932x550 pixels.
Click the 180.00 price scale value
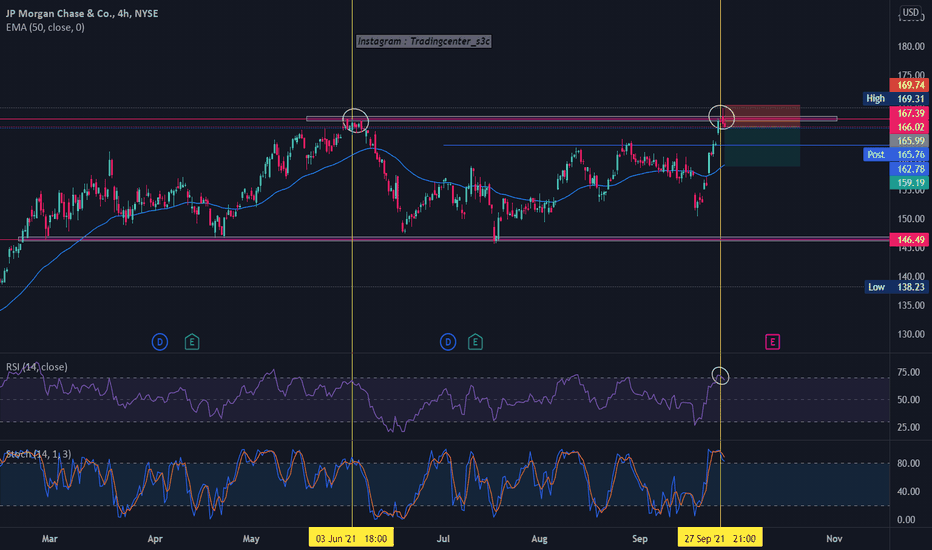click(x=911, y=46)
